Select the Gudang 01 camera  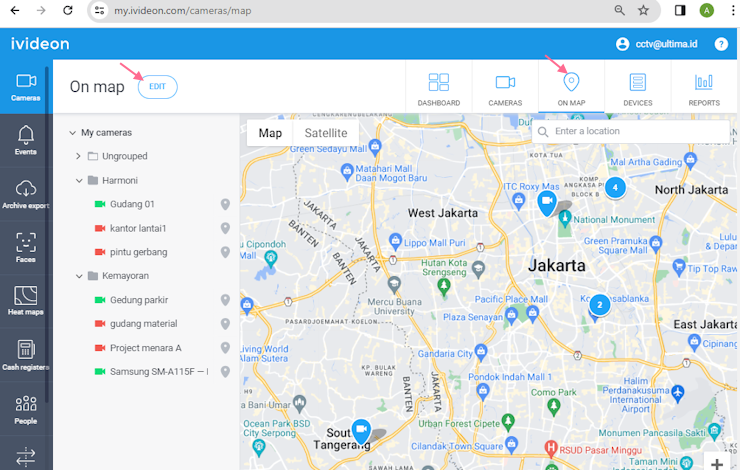[132, 204]
